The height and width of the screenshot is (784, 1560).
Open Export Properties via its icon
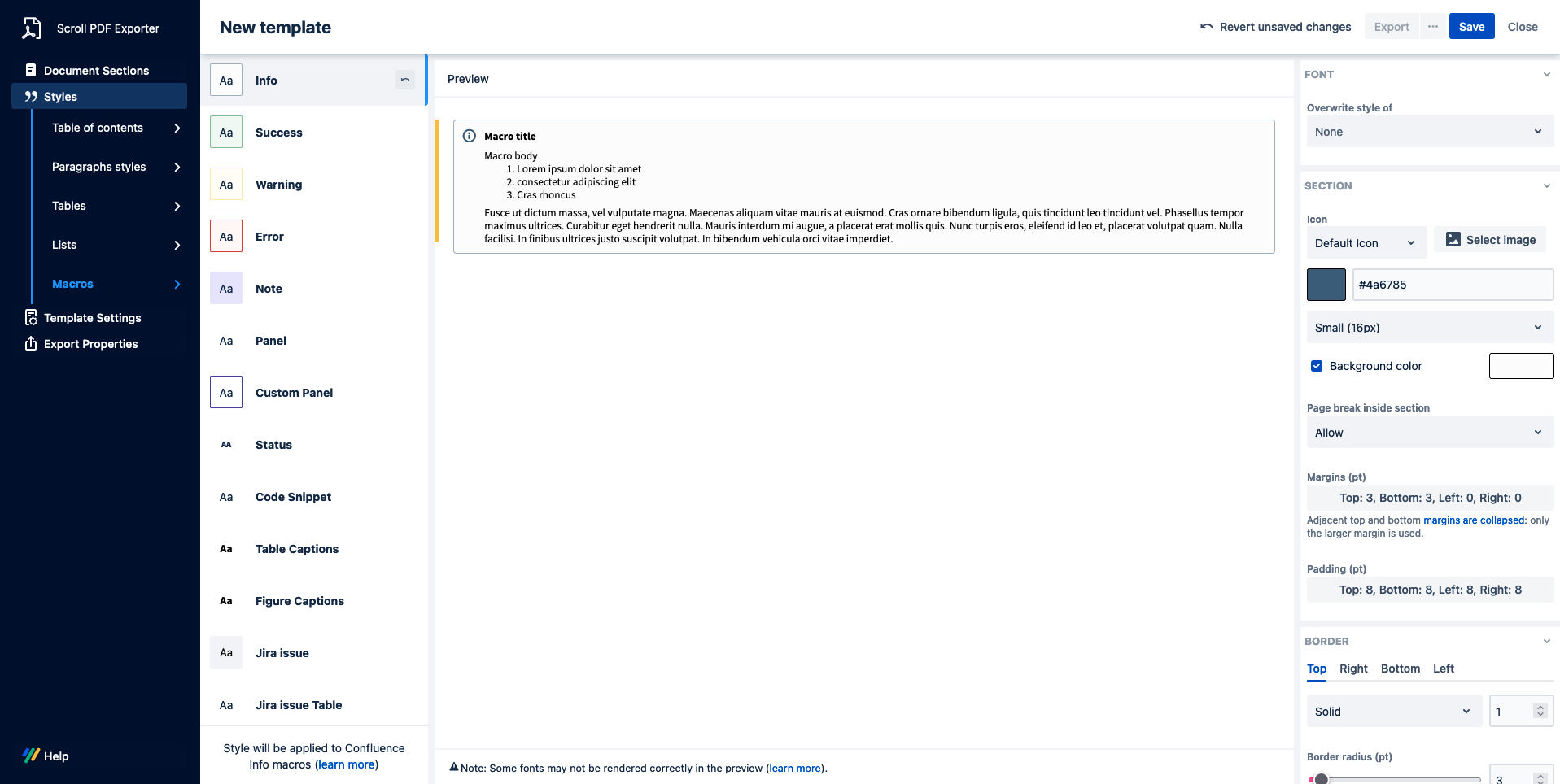click(31, 344)
